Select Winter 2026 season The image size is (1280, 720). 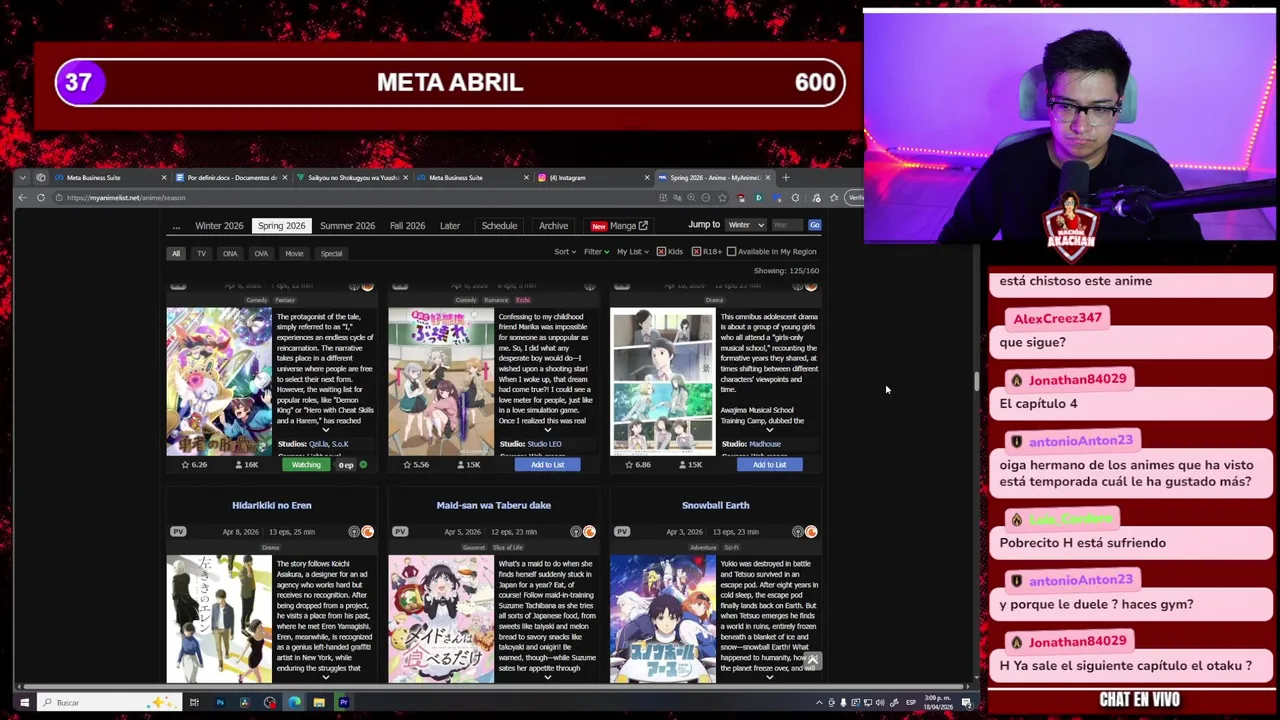(219, 226)
